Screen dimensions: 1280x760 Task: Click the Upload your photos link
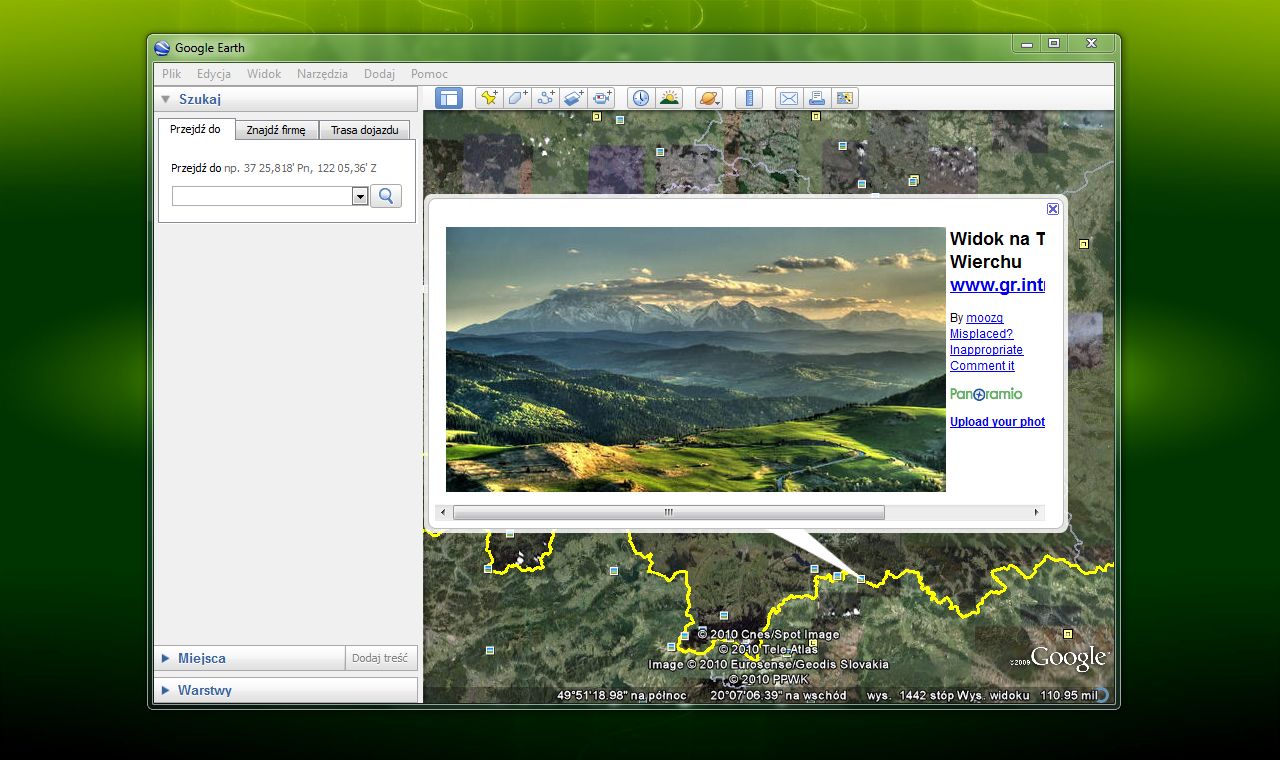pos(997,422)
